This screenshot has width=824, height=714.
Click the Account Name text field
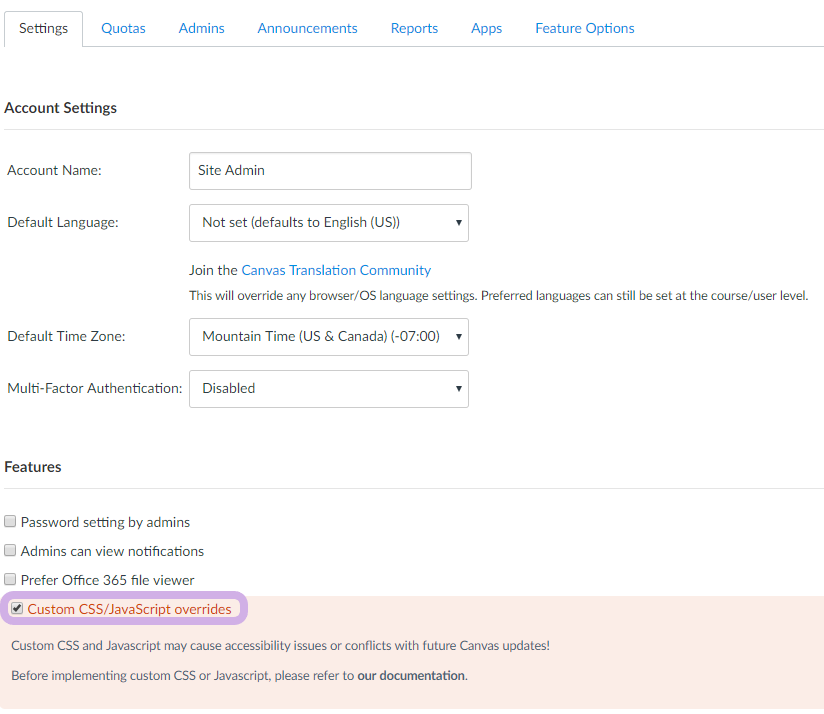pos(329,171)
